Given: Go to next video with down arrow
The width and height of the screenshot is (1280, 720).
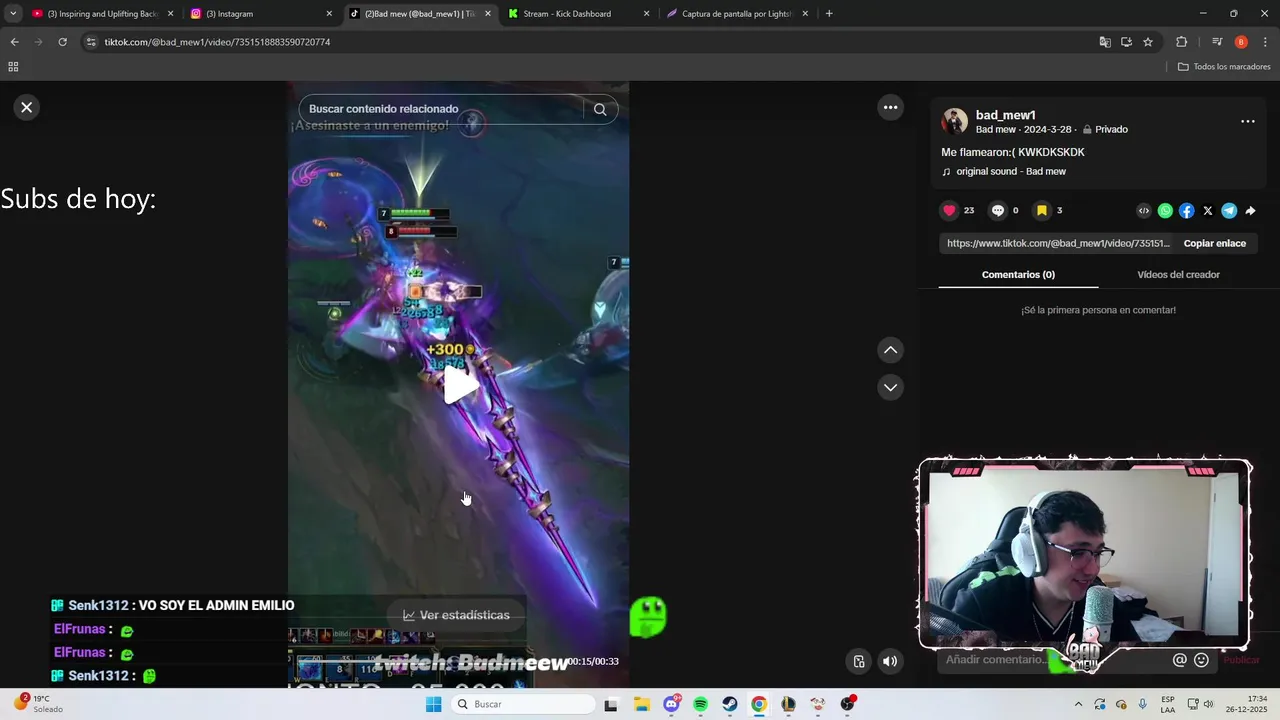Looking at the screenshot, I should 890,387.
